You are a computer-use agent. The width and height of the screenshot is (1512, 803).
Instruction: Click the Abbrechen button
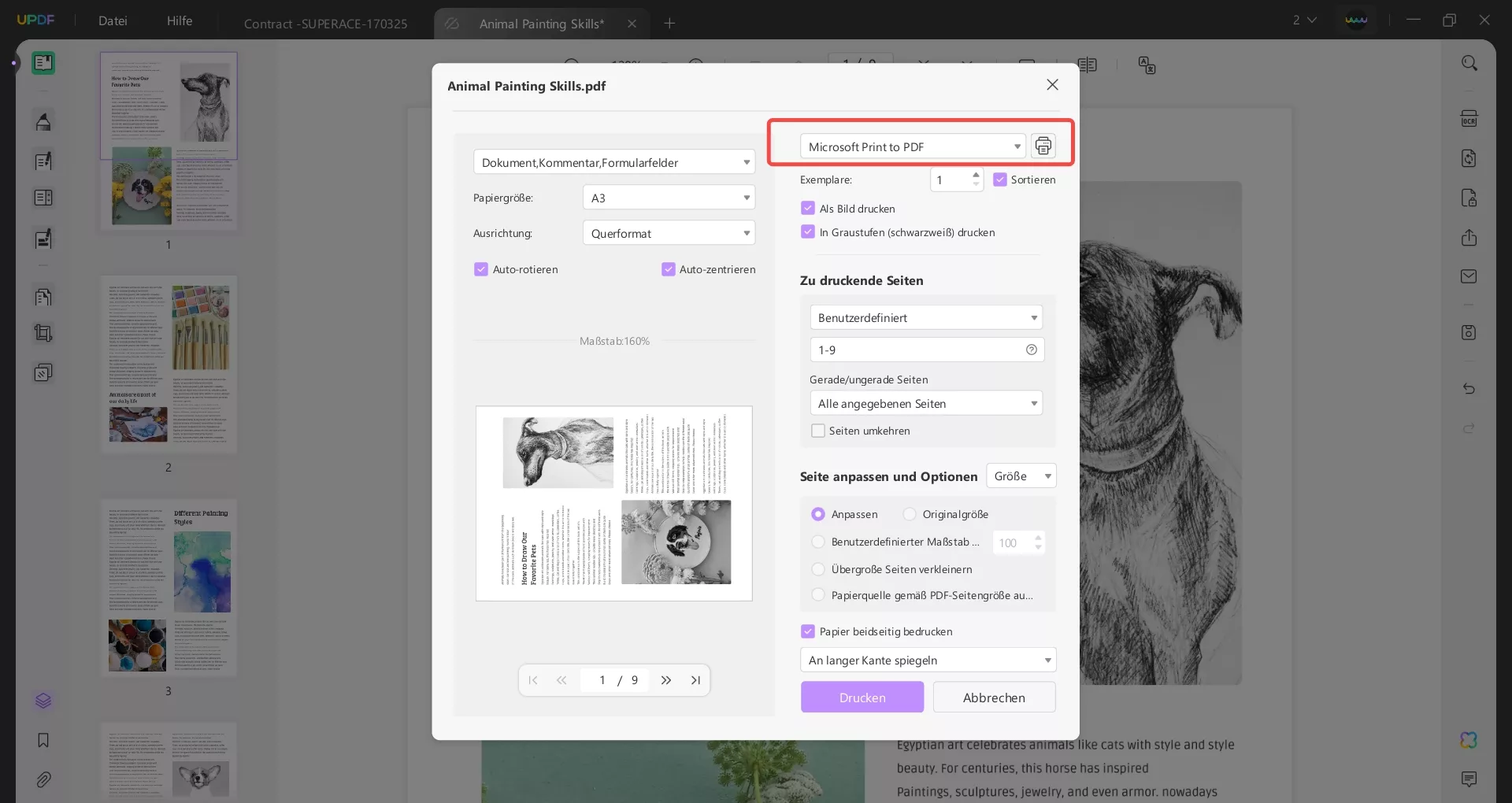point(994,698)
